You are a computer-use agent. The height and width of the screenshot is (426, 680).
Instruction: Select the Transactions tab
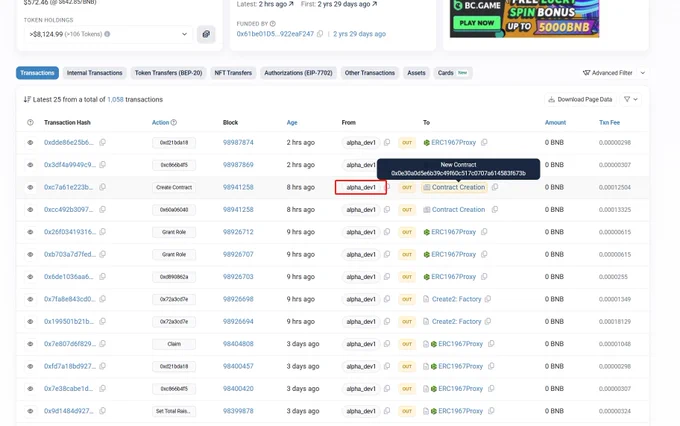pyautogui.click(x=37, y=73)
